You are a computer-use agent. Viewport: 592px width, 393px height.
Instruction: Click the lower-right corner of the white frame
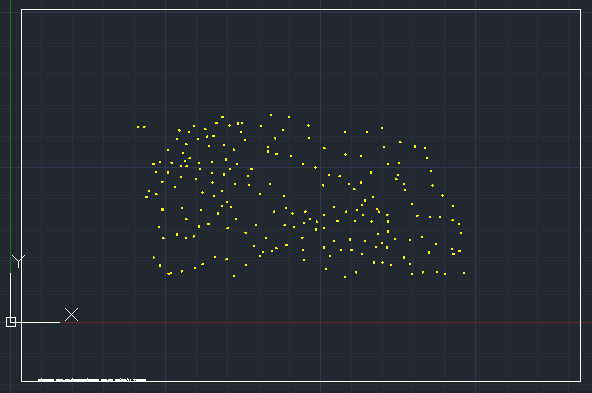(x=580, y=381)
